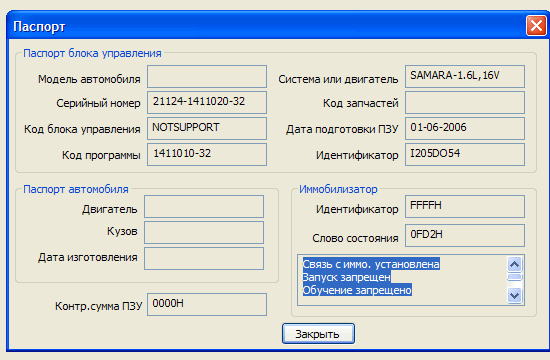Click the NOTSUPPORT control unit code field
This screenshot has width=550, height=360.
coord(207,128)
